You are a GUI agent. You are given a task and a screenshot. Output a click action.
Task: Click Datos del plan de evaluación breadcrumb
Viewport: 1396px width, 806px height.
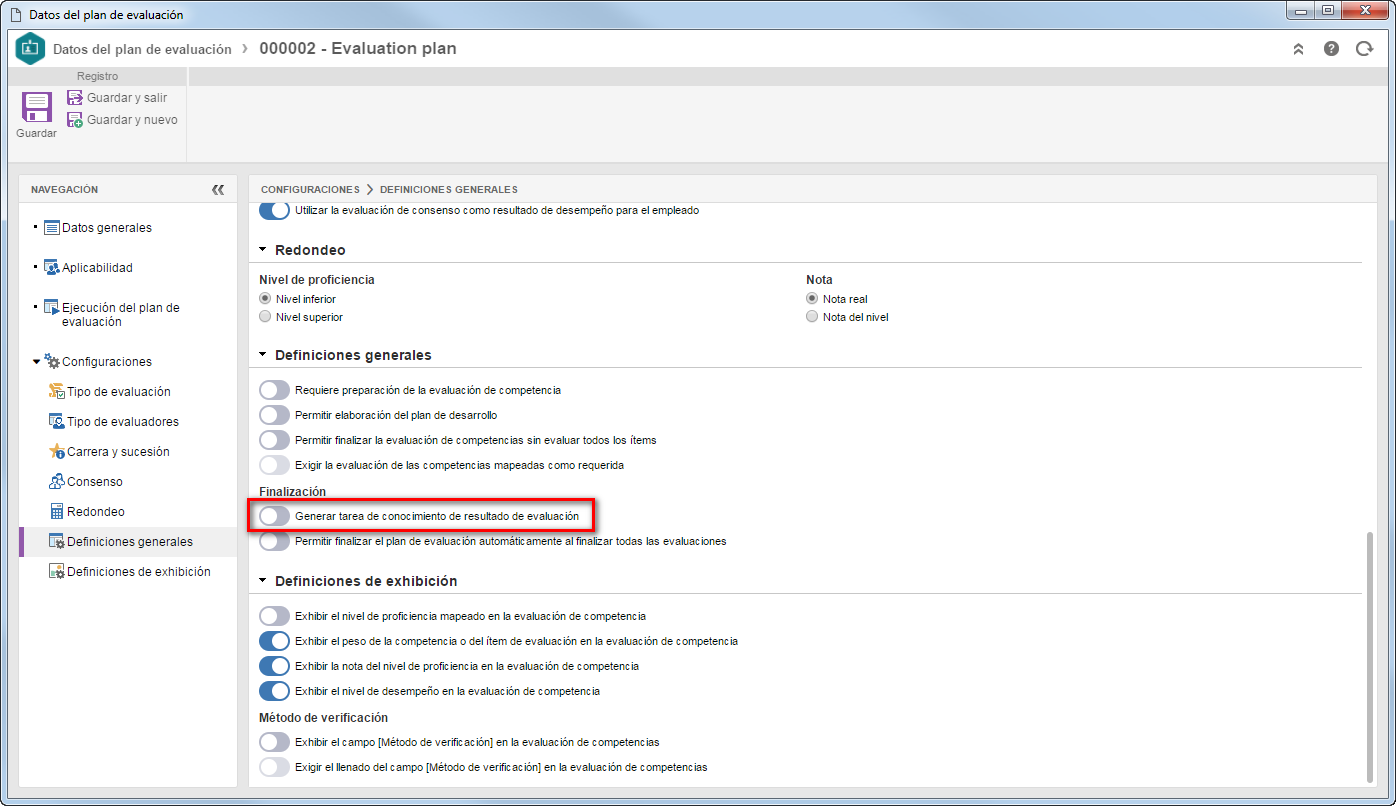142,49
